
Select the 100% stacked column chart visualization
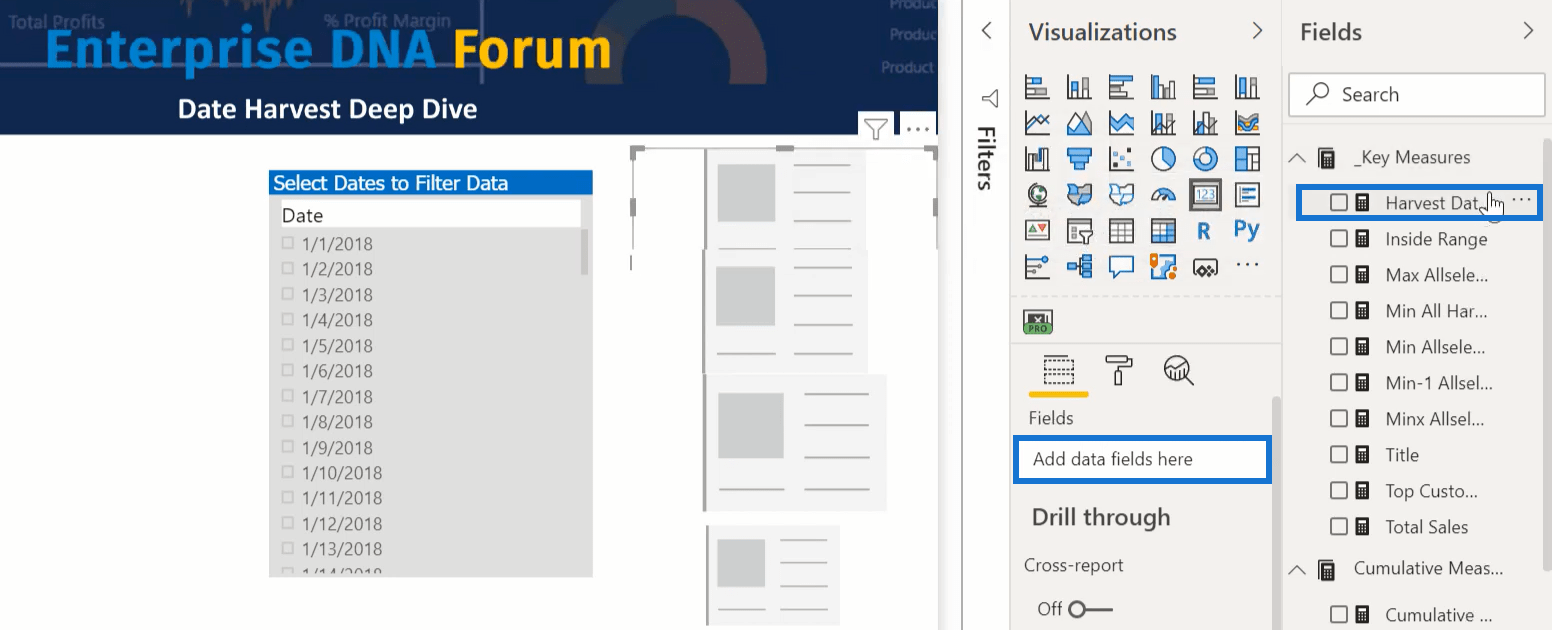click(x=1247, y=87)
